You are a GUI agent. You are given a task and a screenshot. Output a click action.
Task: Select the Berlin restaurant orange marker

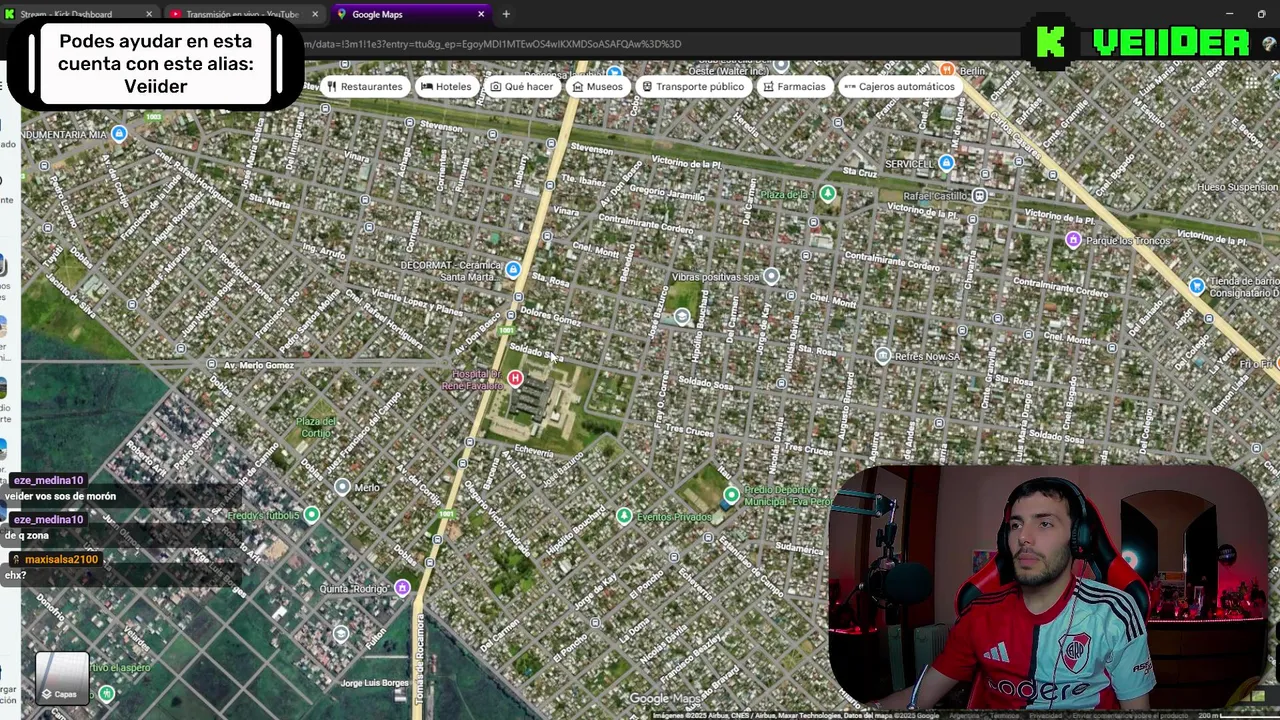[946, 69]
